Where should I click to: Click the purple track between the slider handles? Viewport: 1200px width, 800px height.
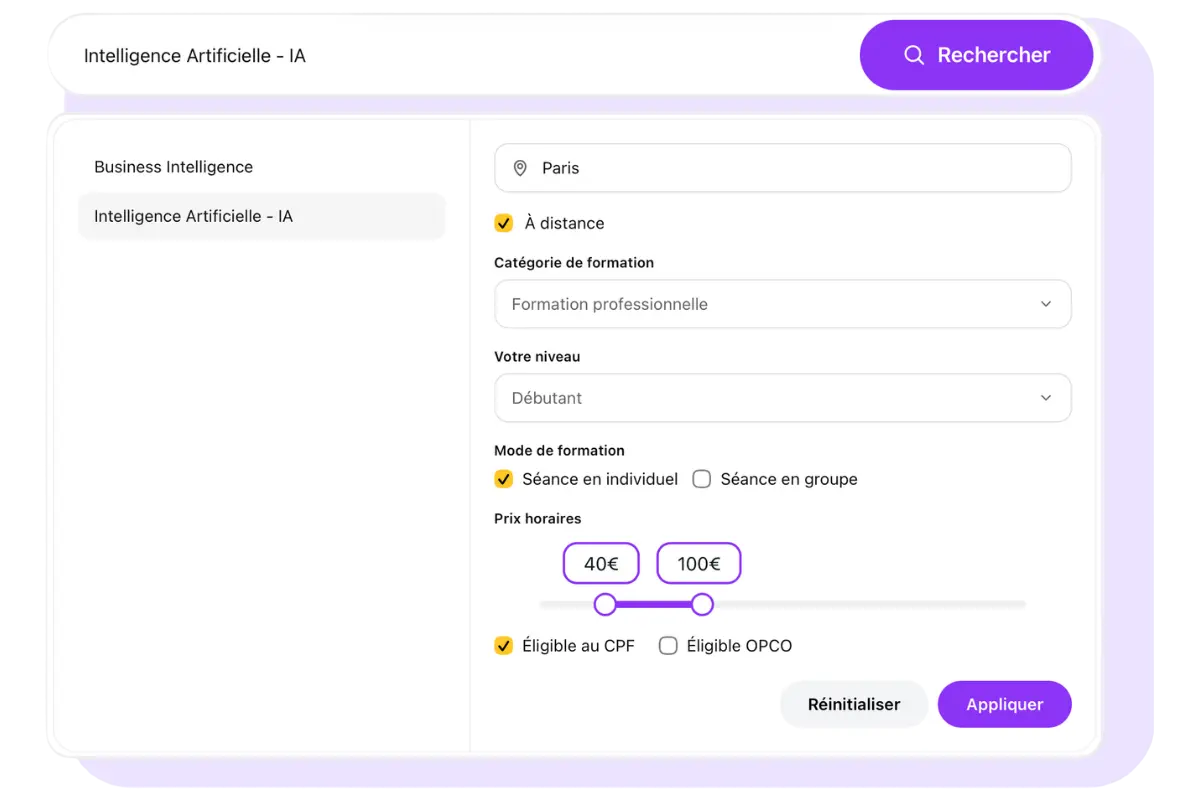click(x=654, y=604)
